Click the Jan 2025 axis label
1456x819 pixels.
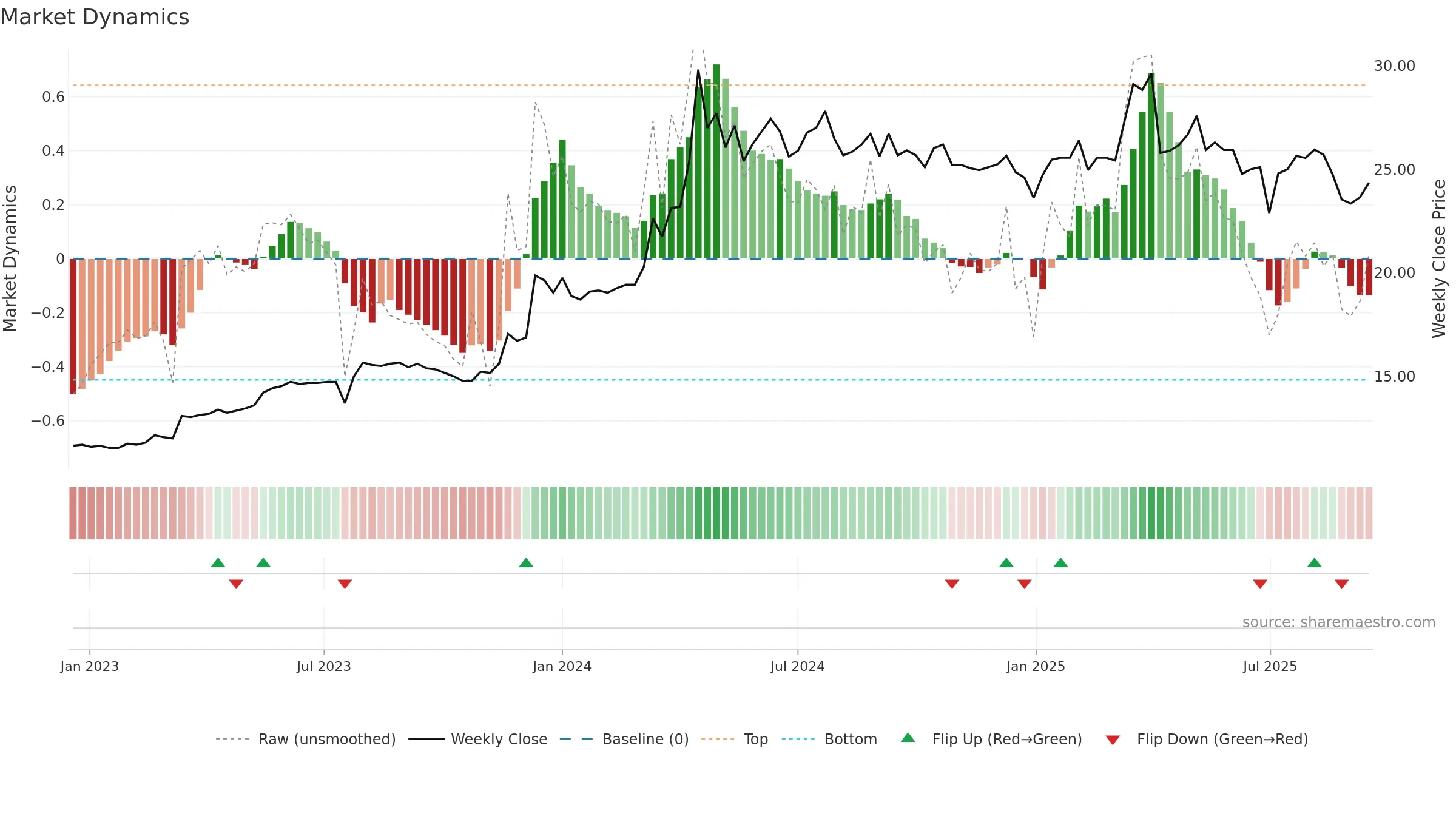tap(1036, 666)
